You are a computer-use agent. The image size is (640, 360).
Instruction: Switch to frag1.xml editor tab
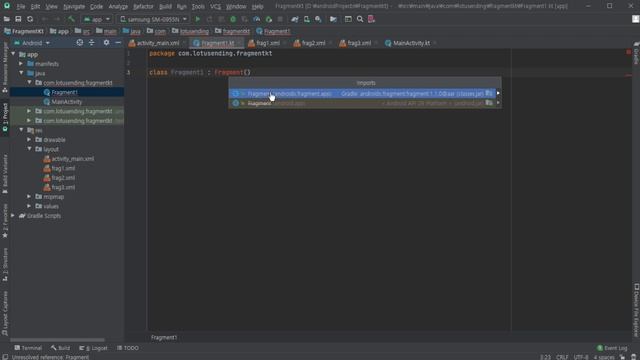(x=267, y=43)
